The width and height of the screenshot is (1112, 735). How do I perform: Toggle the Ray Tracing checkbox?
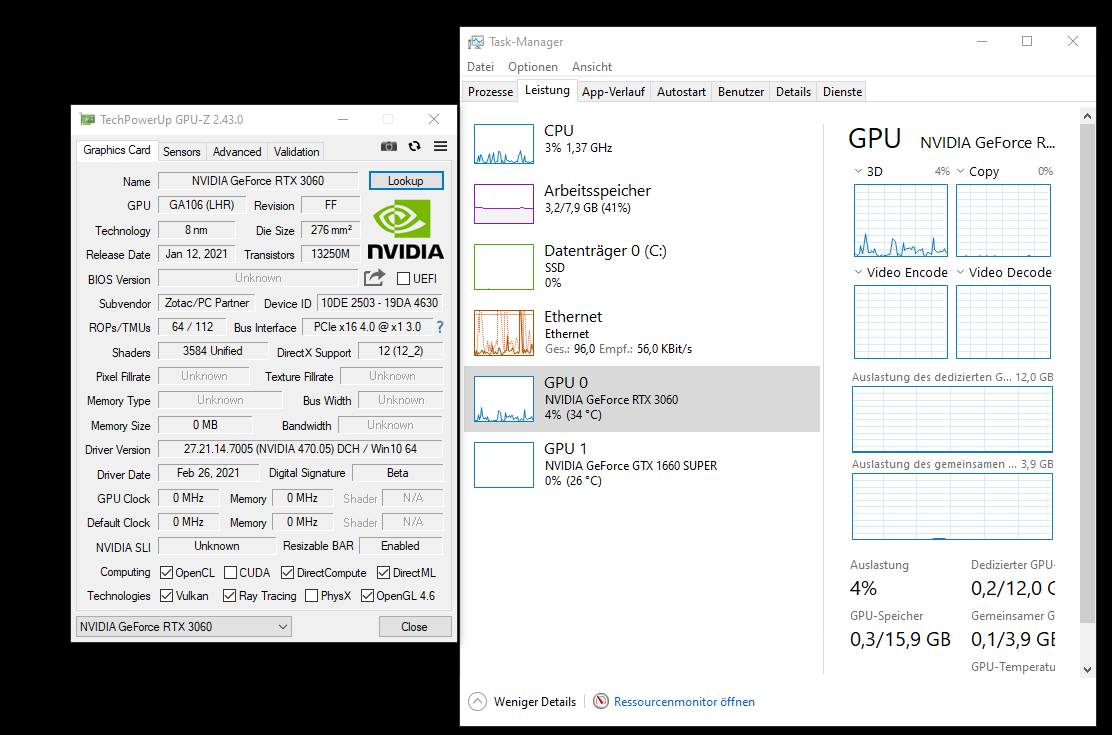[x=229, y=596]
